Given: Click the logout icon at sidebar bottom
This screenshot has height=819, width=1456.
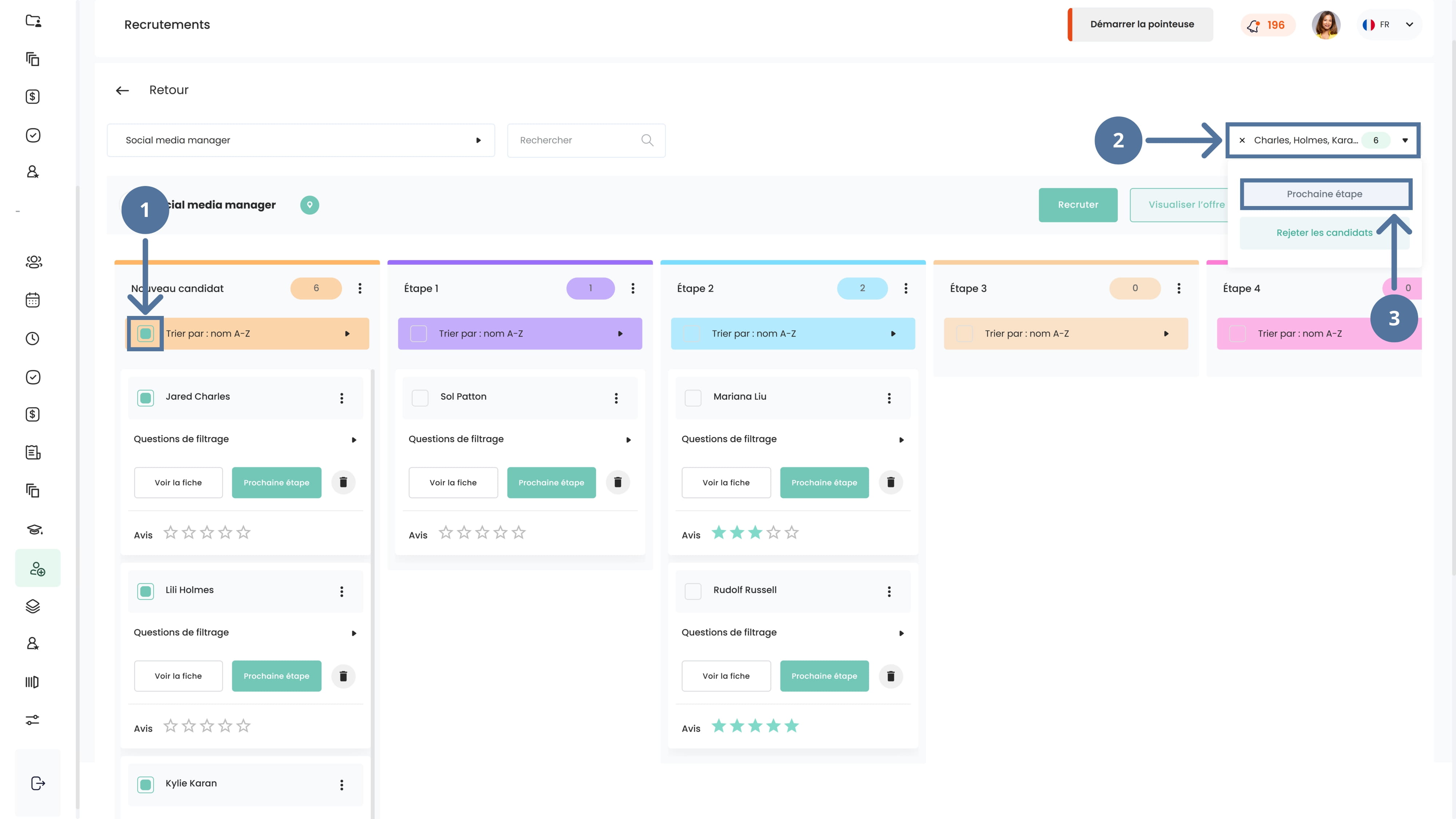Looking at the screenshot, I should coord(37,783).
